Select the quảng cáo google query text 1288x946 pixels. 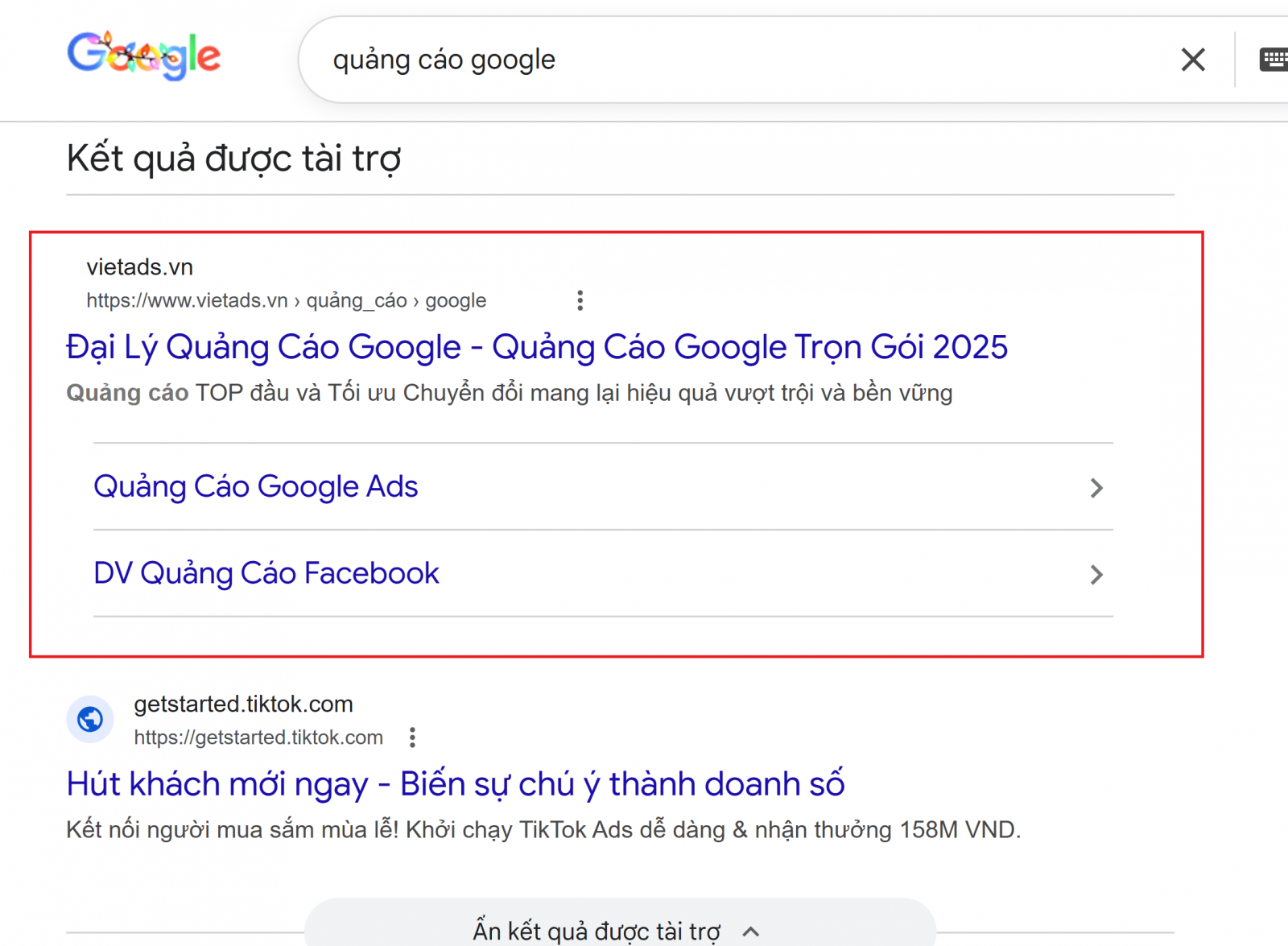coord(444,59)
